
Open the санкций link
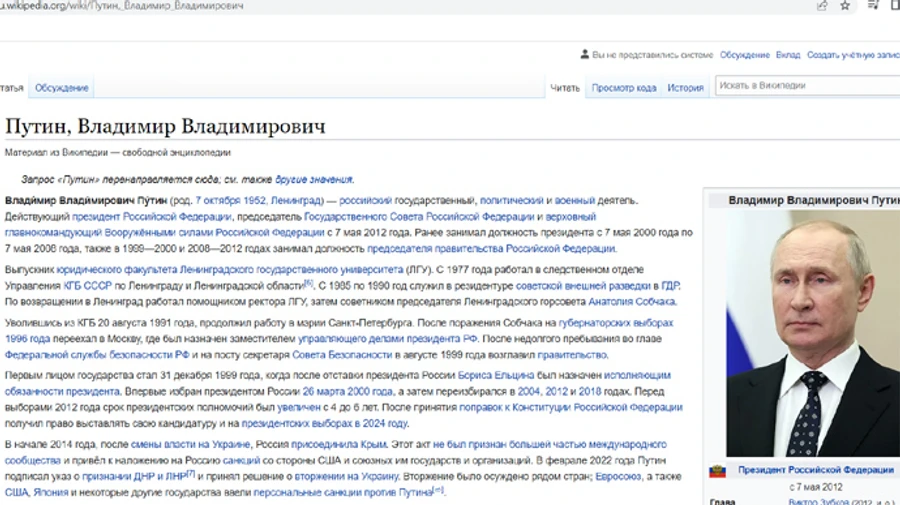(241, 461)
